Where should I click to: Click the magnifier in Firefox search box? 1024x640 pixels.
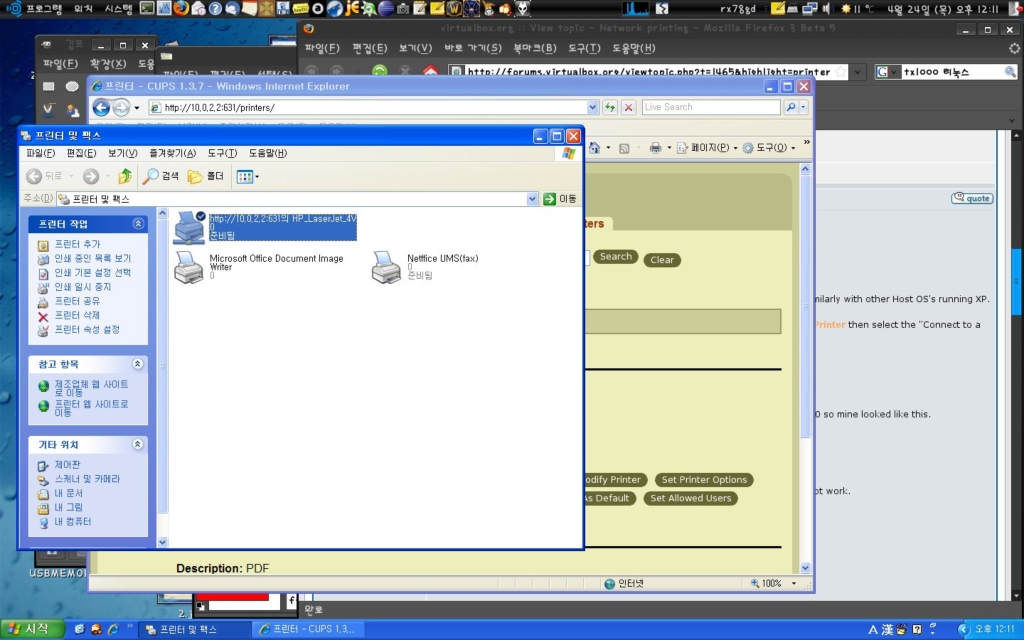point(1010,72)
